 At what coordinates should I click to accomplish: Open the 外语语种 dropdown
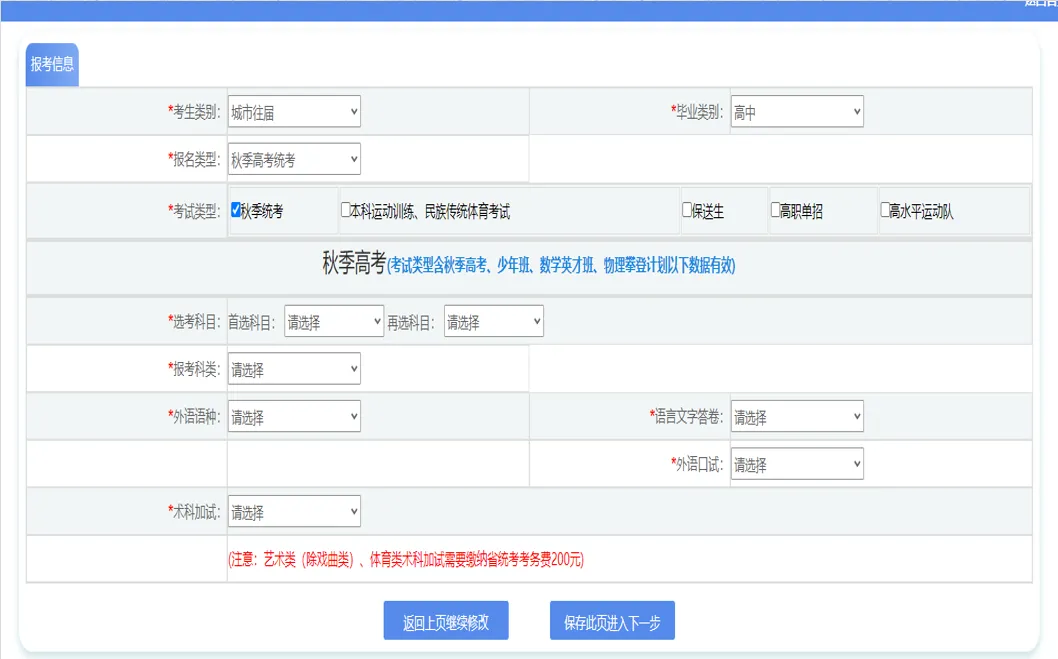pyautogui.click(x=294, y=416)
